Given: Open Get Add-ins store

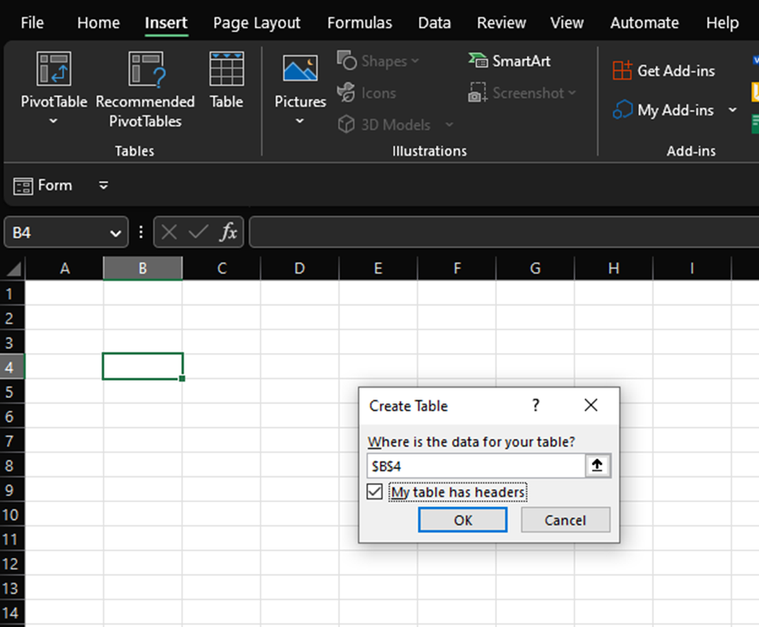Looking at the screenshot, I should [664, 71].
